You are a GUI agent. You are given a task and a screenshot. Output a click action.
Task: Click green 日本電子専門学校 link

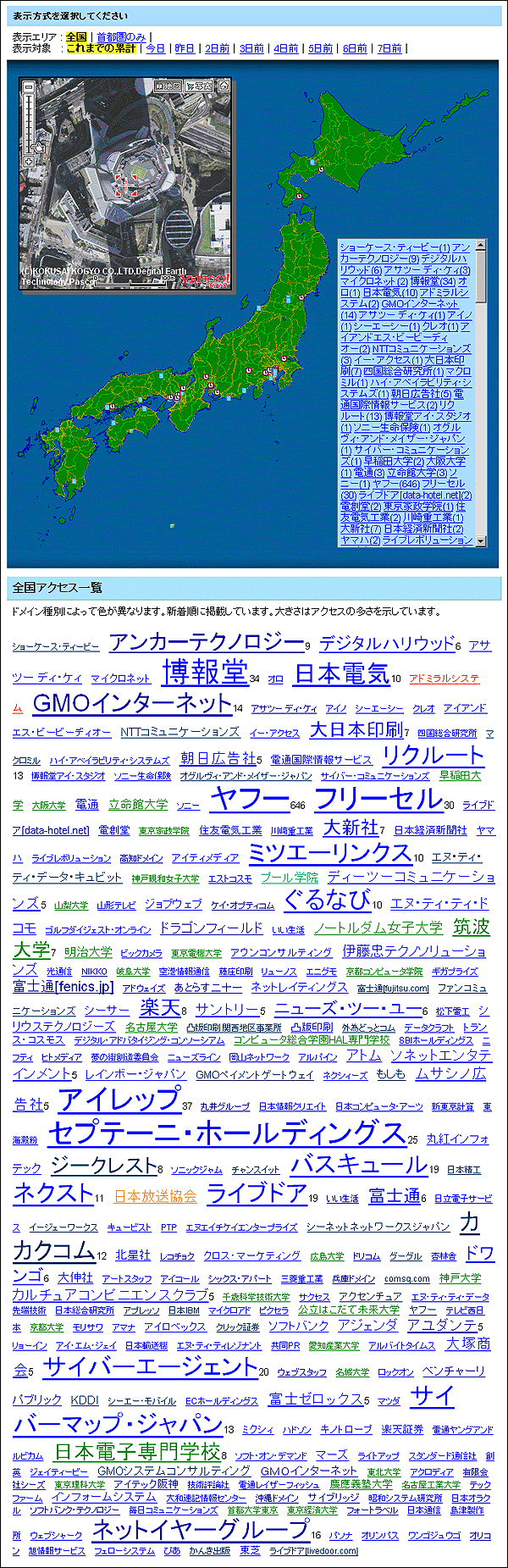tap(138, 1451)
